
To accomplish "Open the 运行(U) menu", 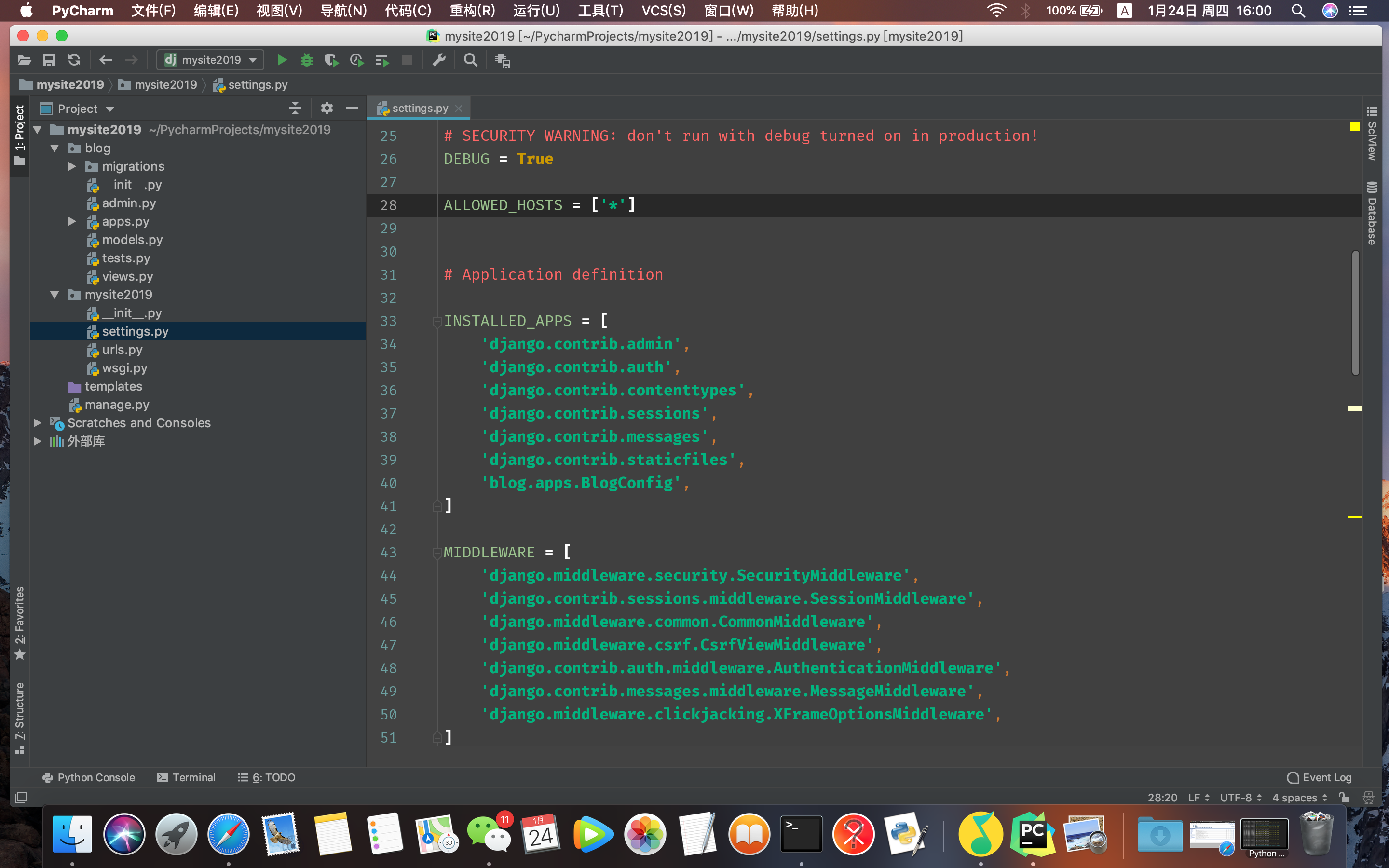I will click(536, 10).
